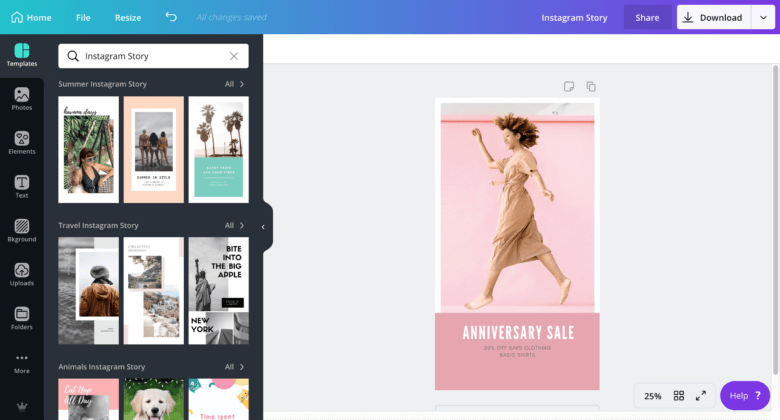The width and height of the screenshot is (780, 420).
Task: Select the woman in hammock summer template
Action: pos(89,150)
